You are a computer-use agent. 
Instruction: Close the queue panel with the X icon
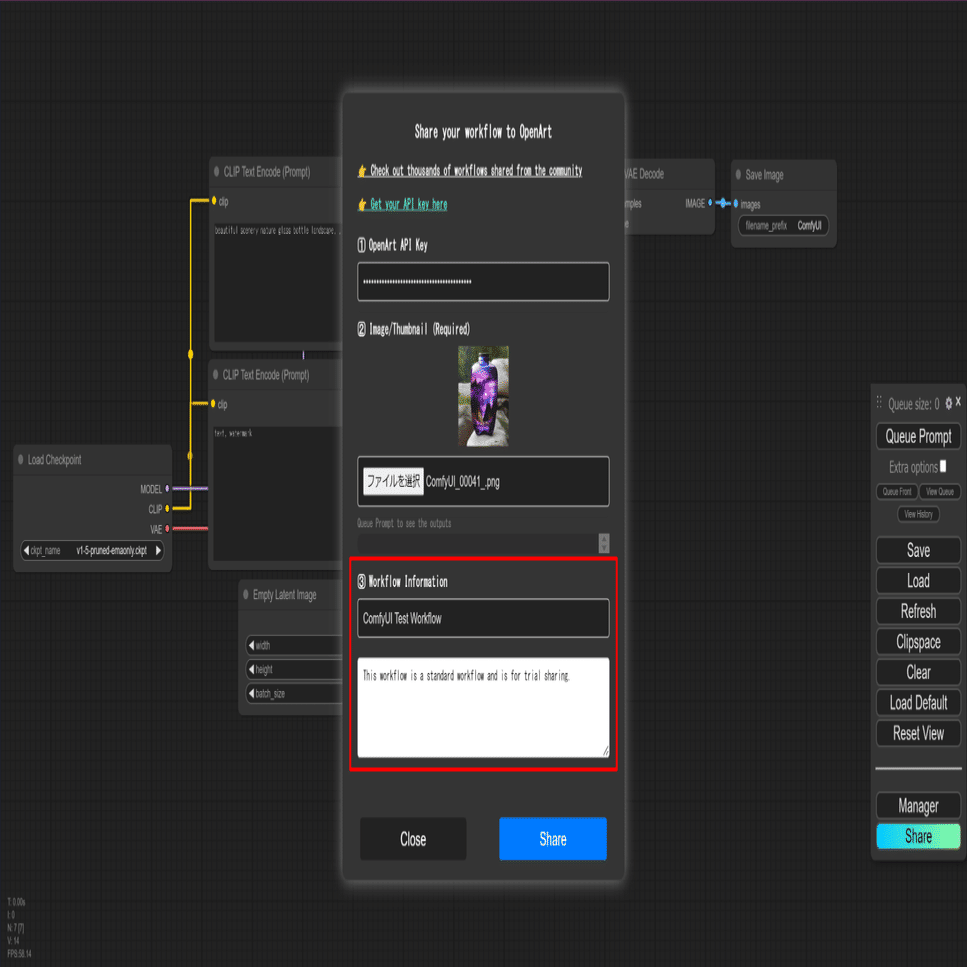958,402
